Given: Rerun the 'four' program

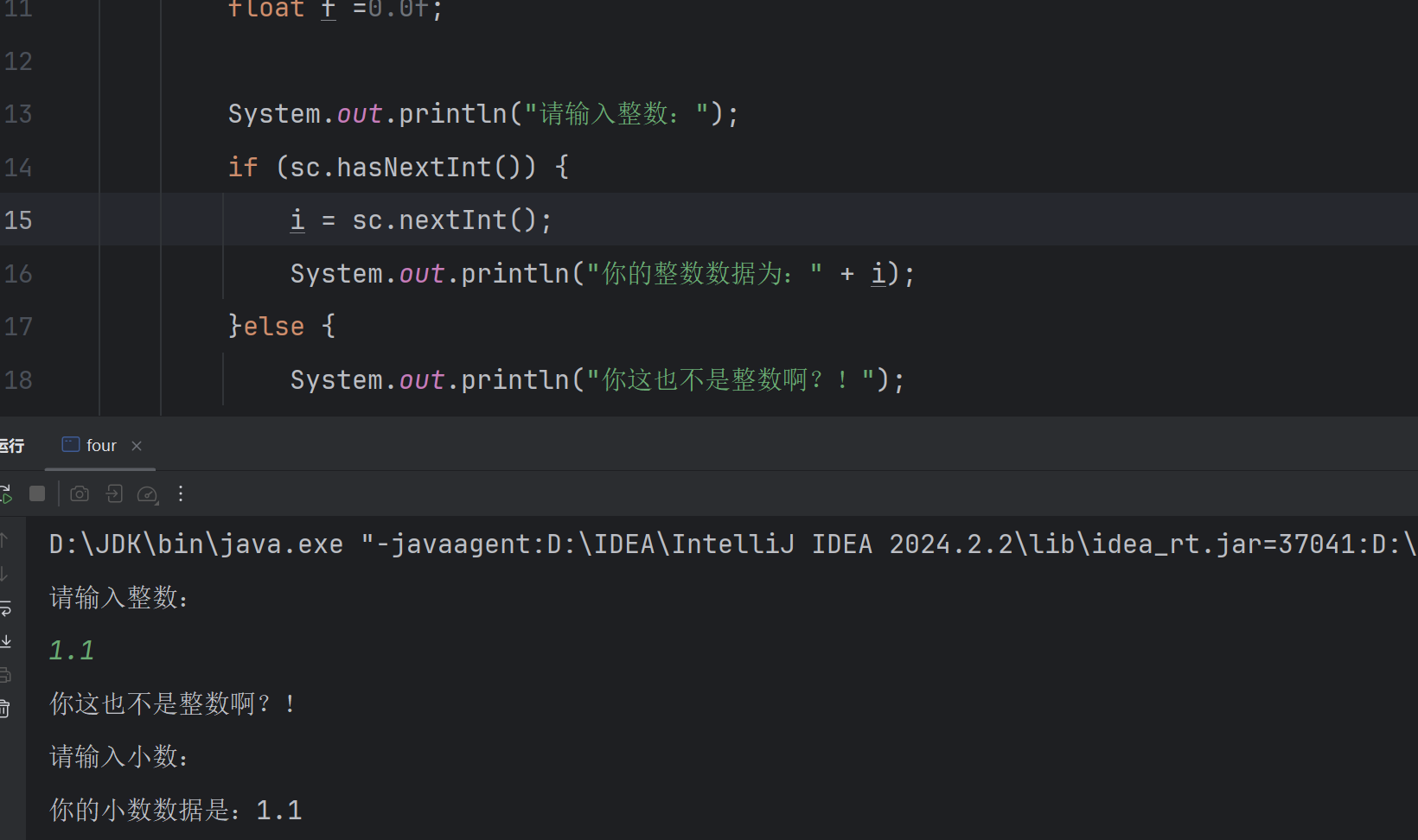Looking at the screenshot, I should [5, 493].
